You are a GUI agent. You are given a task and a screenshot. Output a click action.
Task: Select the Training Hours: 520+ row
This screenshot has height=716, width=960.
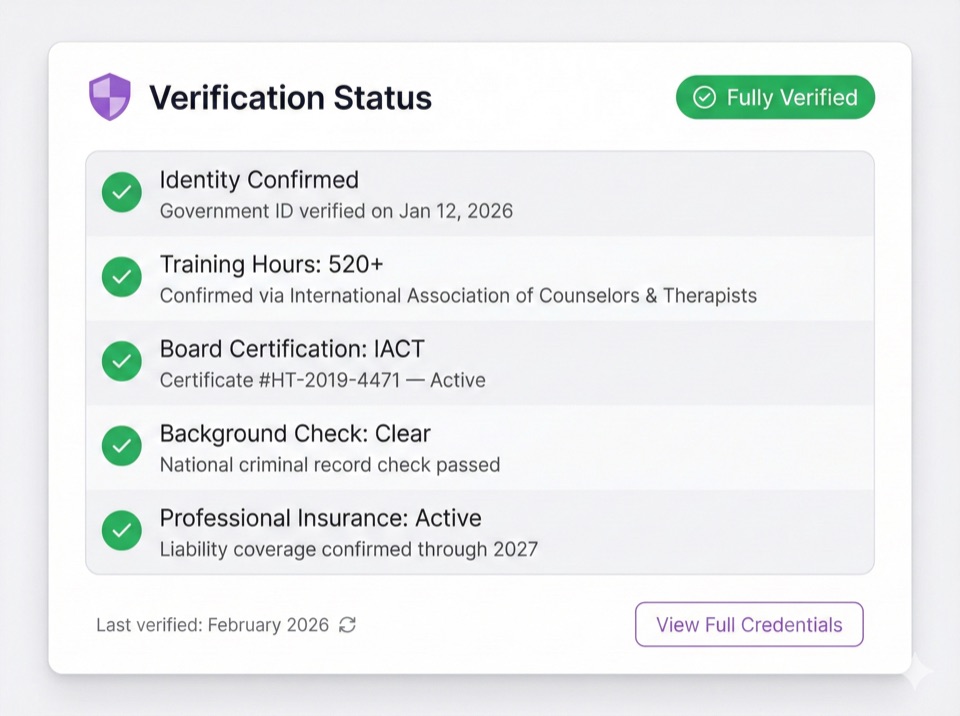480,277
